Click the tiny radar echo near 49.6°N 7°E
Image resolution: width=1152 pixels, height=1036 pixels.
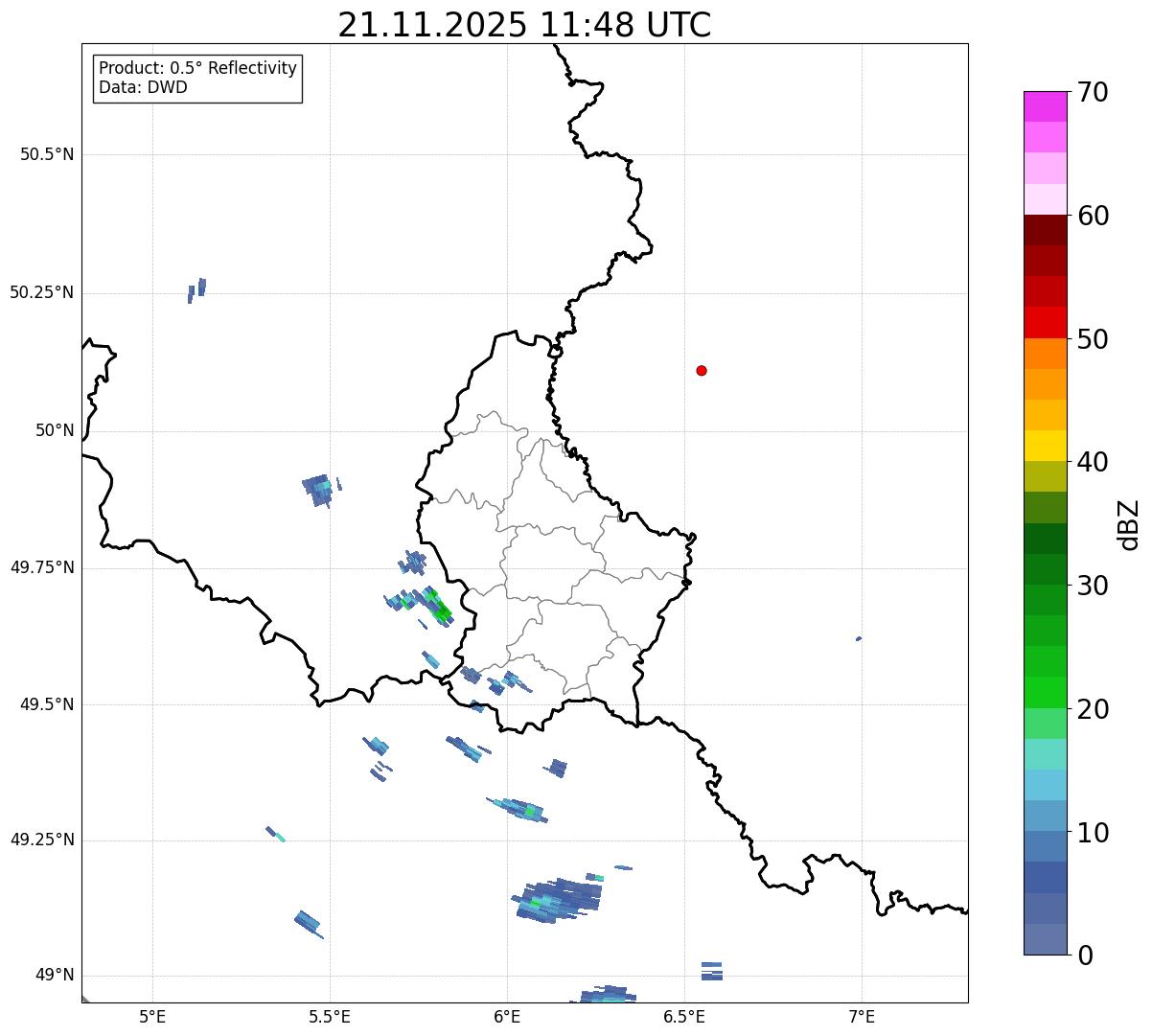859,638
